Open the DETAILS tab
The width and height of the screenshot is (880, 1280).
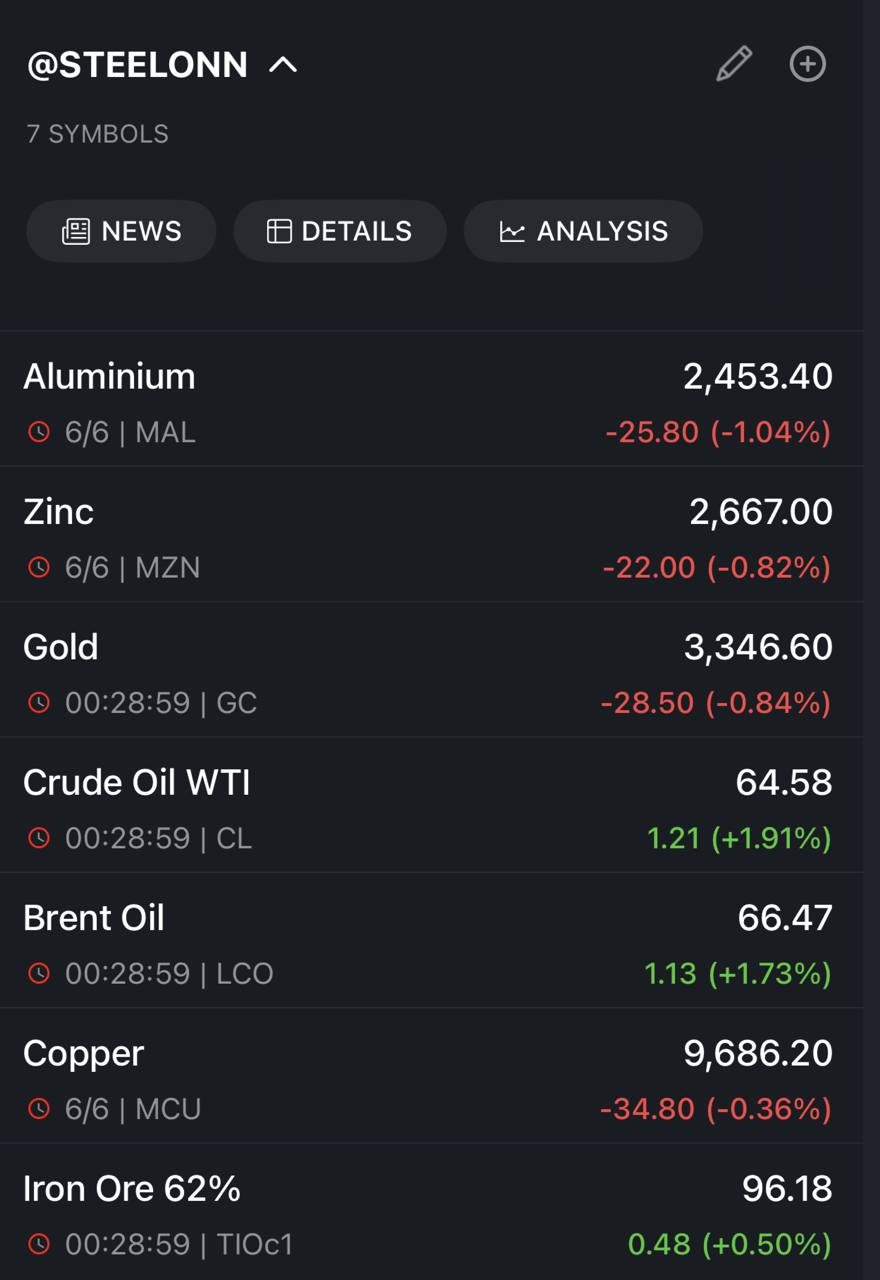[340, 231]
